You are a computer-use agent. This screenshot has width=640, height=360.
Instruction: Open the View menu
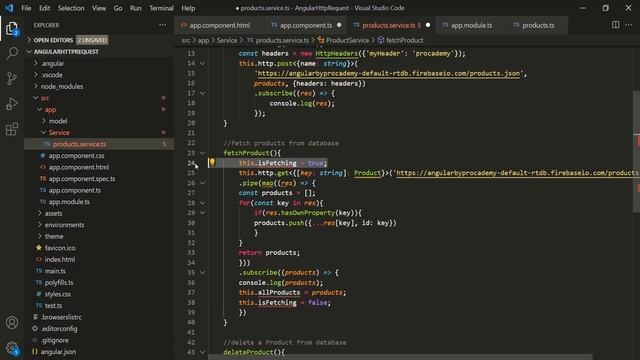tap(99, 8)
